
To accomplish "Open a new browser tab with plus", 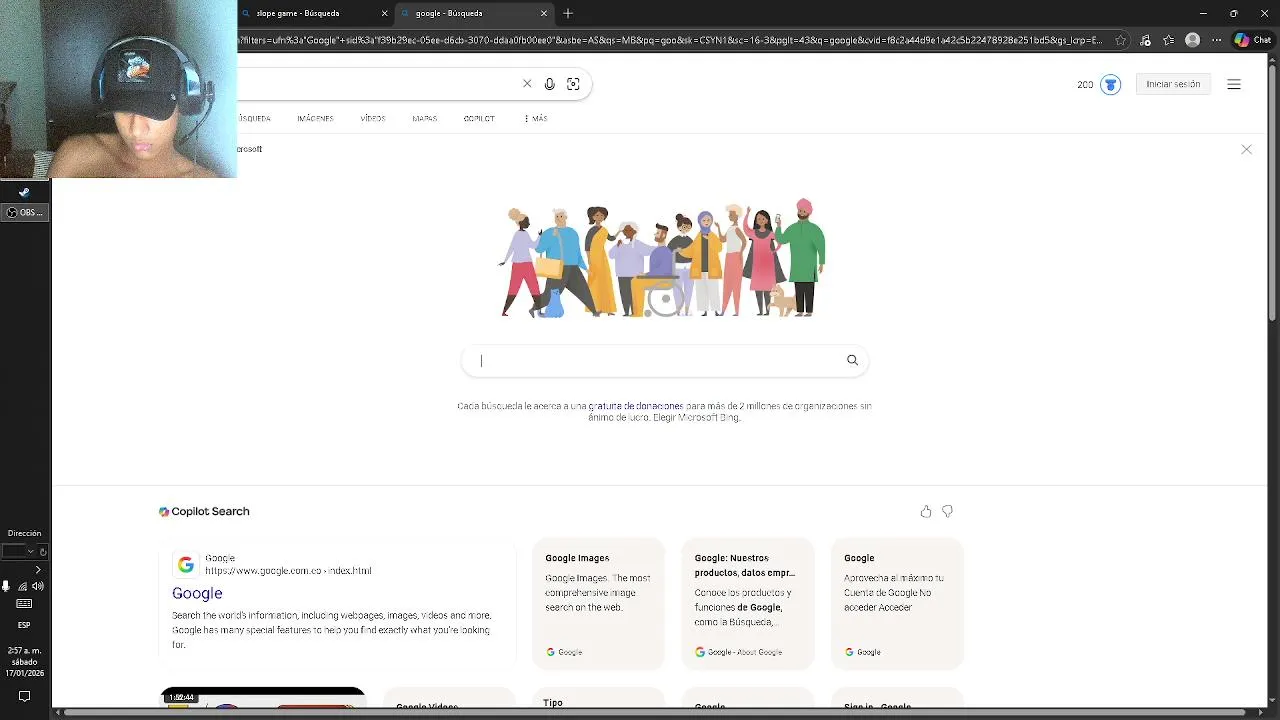I will [x=568, y=13].
